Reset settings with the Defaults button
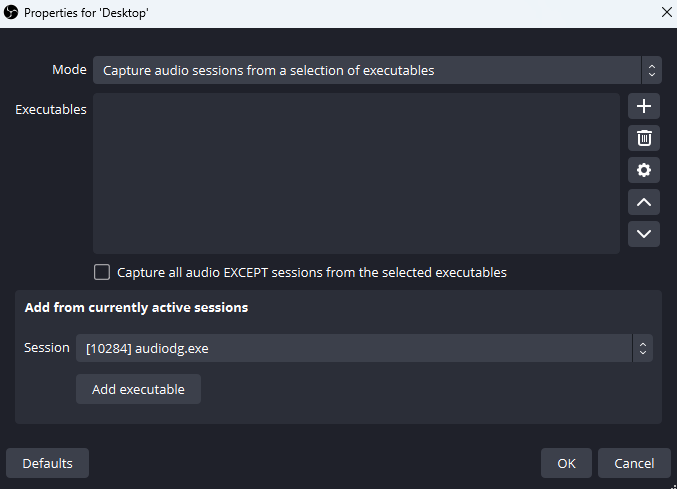 47,463
